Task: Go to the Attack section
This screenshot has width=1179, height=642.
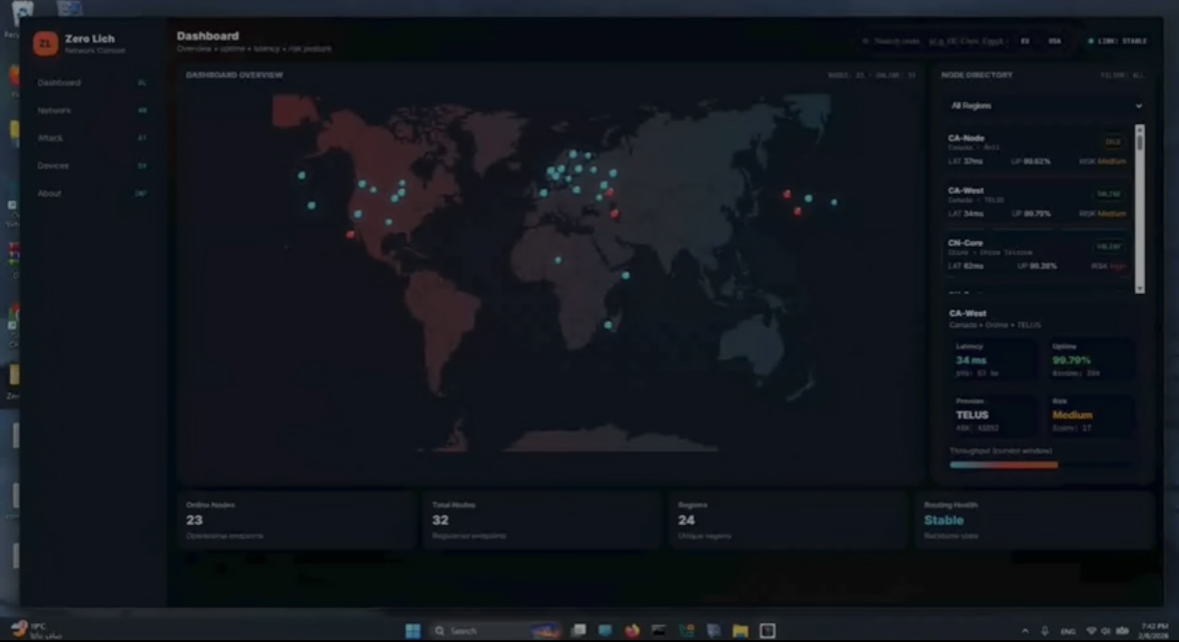Action: [92, 138]
